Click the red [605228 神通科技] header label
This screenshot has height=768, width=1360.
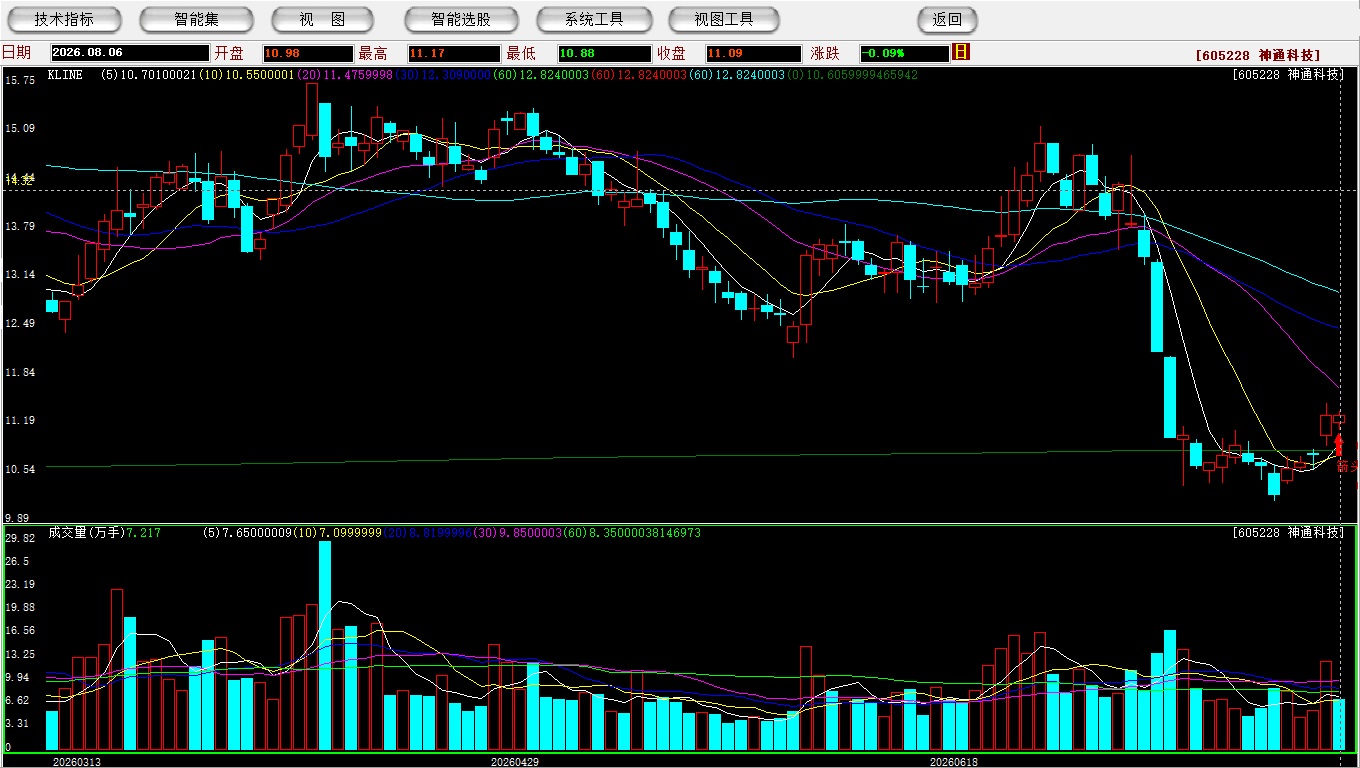pyautogui.click(x=1257, y=55)
